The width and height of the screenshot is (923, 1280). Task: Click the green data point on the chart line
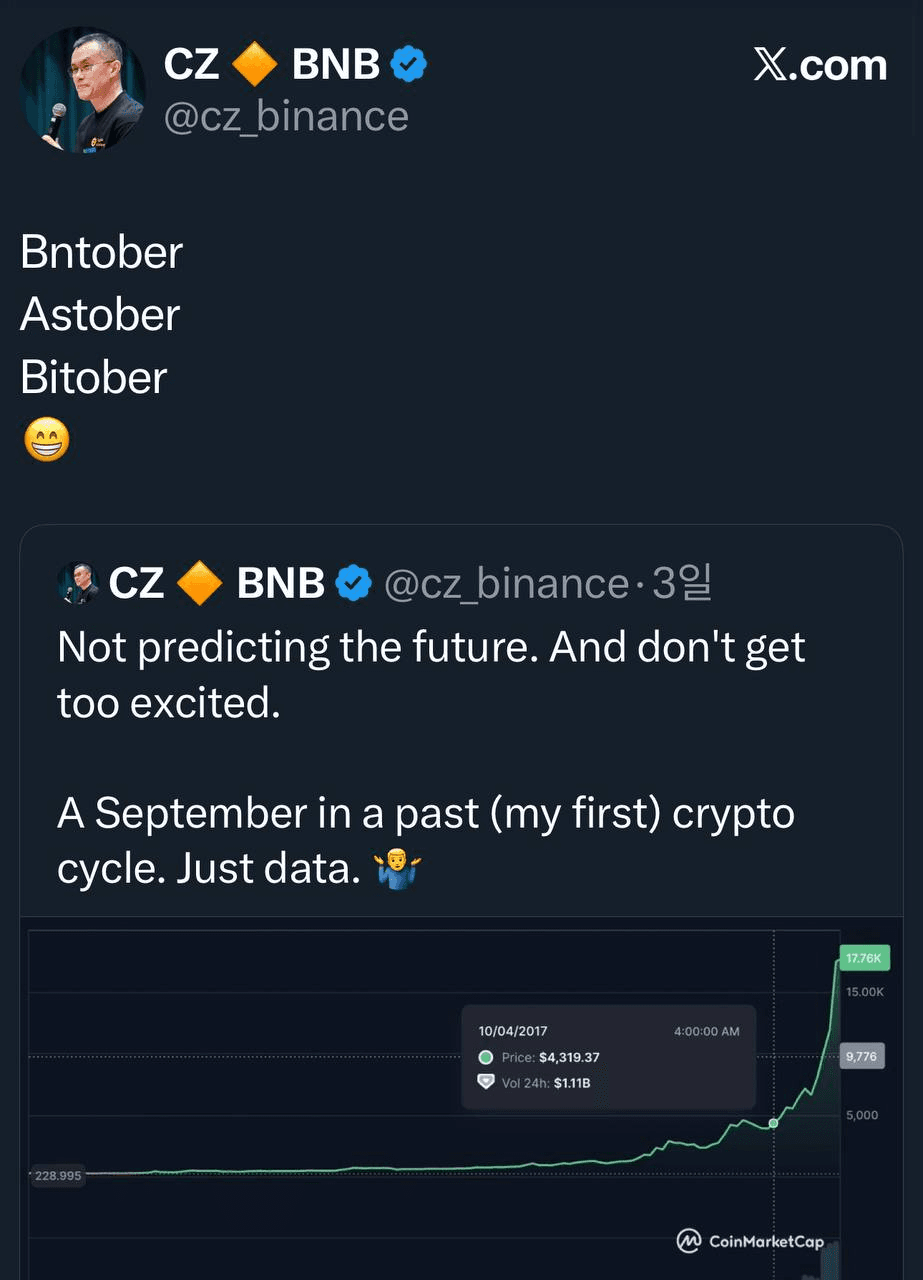pos(773,1123)
